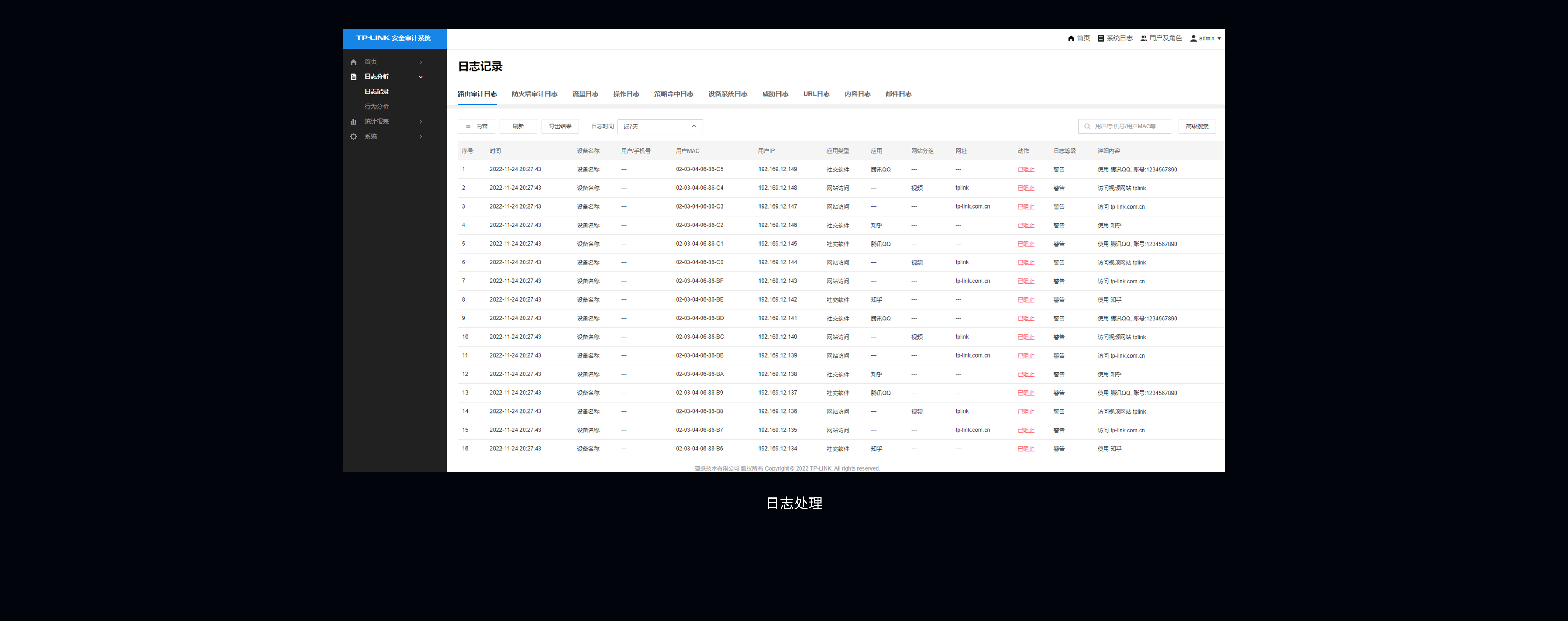Open the 日志时间 近7天 dropdown
This screenshot has width=1568, height=621.
pyautogui.click(x=660, y=127)
